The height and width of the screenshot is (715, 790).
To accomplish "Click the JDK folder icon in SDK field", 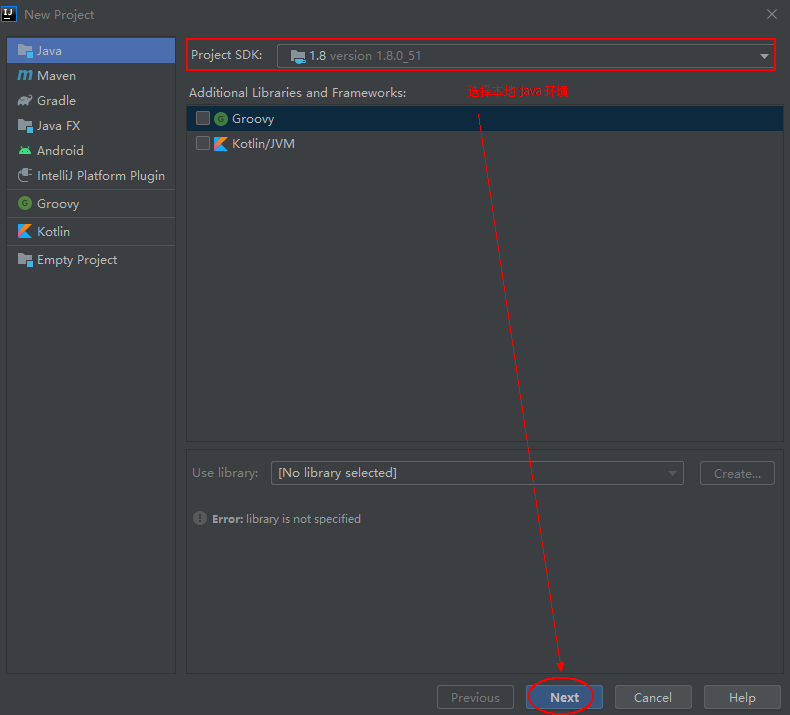I will point(298,56).
